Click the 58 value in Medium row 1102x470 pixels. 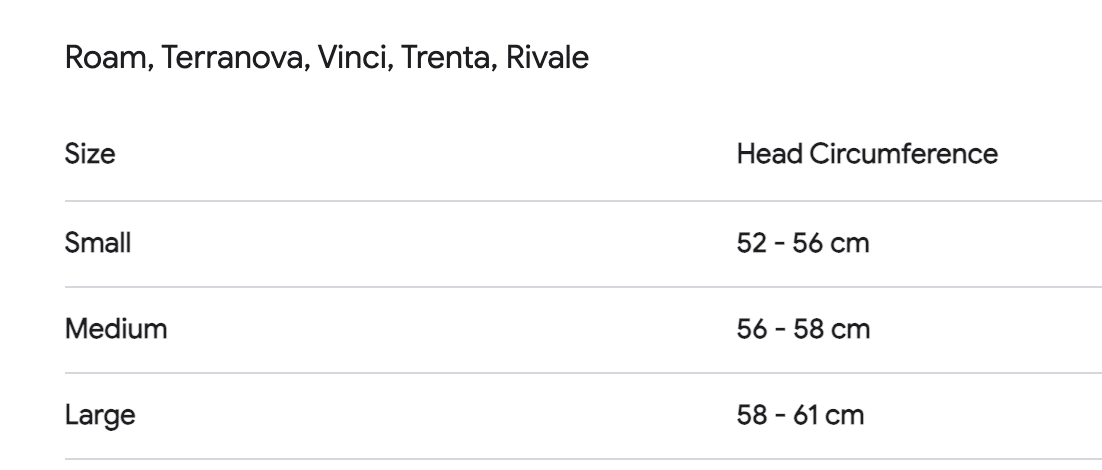pyautogui.click(x=808, y=329)
